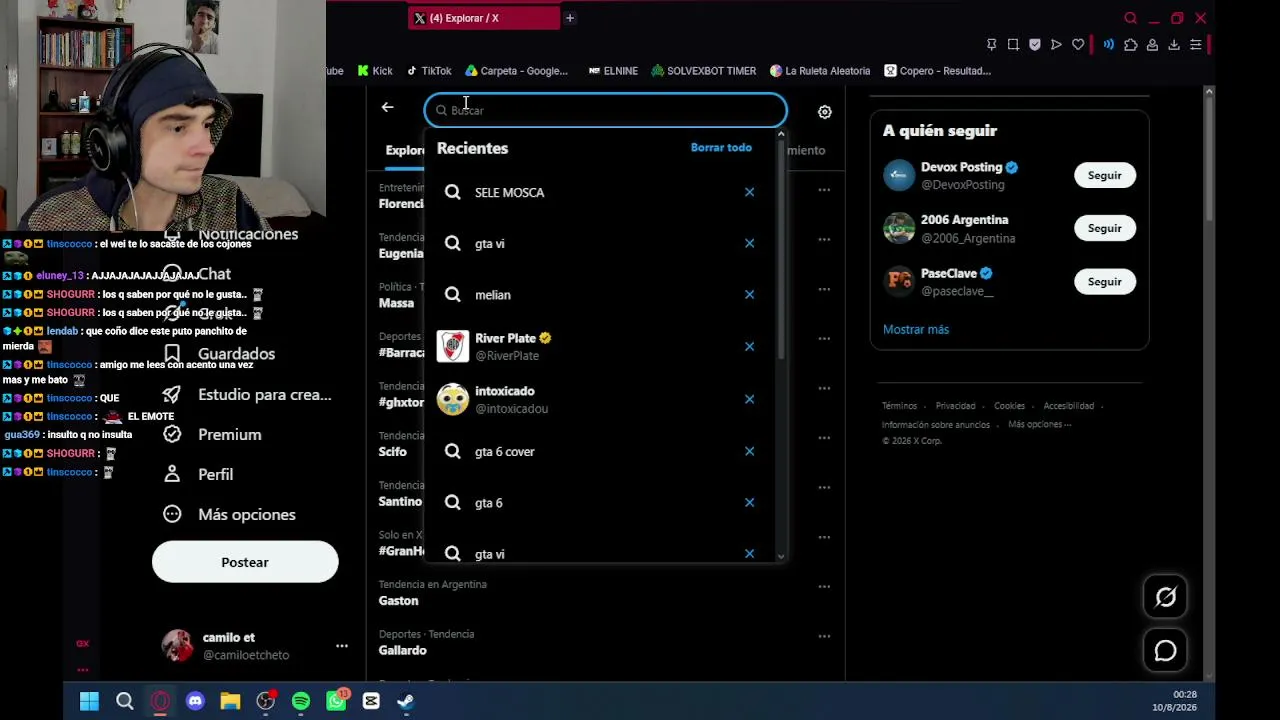
Task: Open the browser downloads icon
Action: coord(1174,45)
